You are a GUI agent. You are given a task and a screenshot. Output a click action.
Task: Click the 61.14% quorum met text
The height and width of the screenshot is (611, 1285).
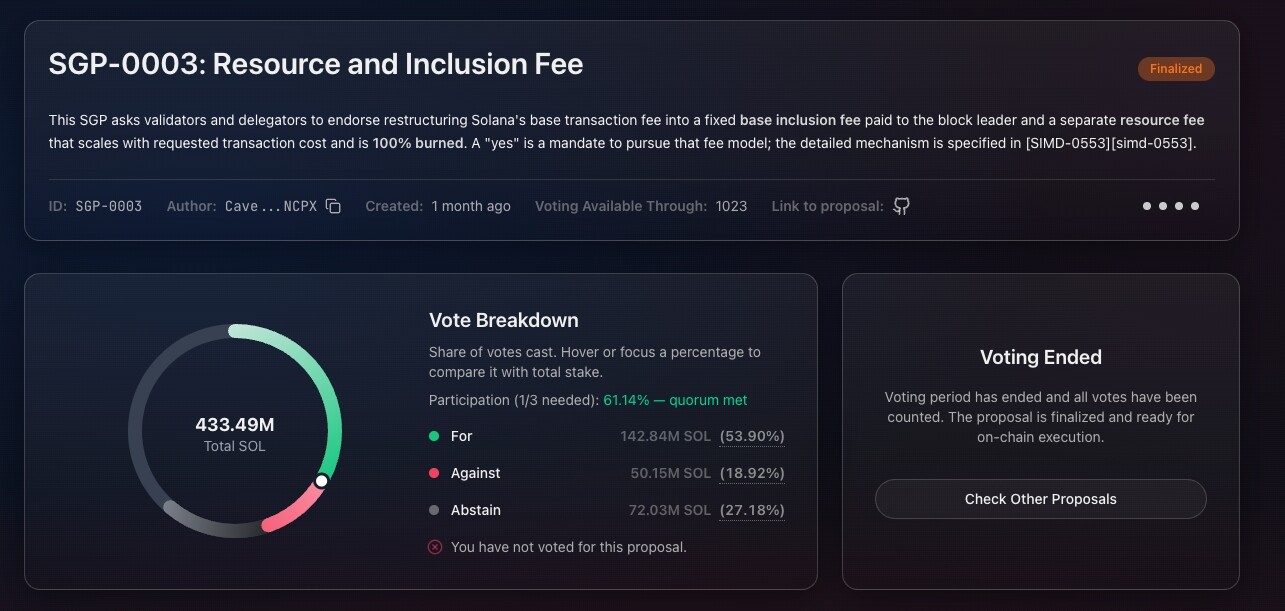(675, 400)
